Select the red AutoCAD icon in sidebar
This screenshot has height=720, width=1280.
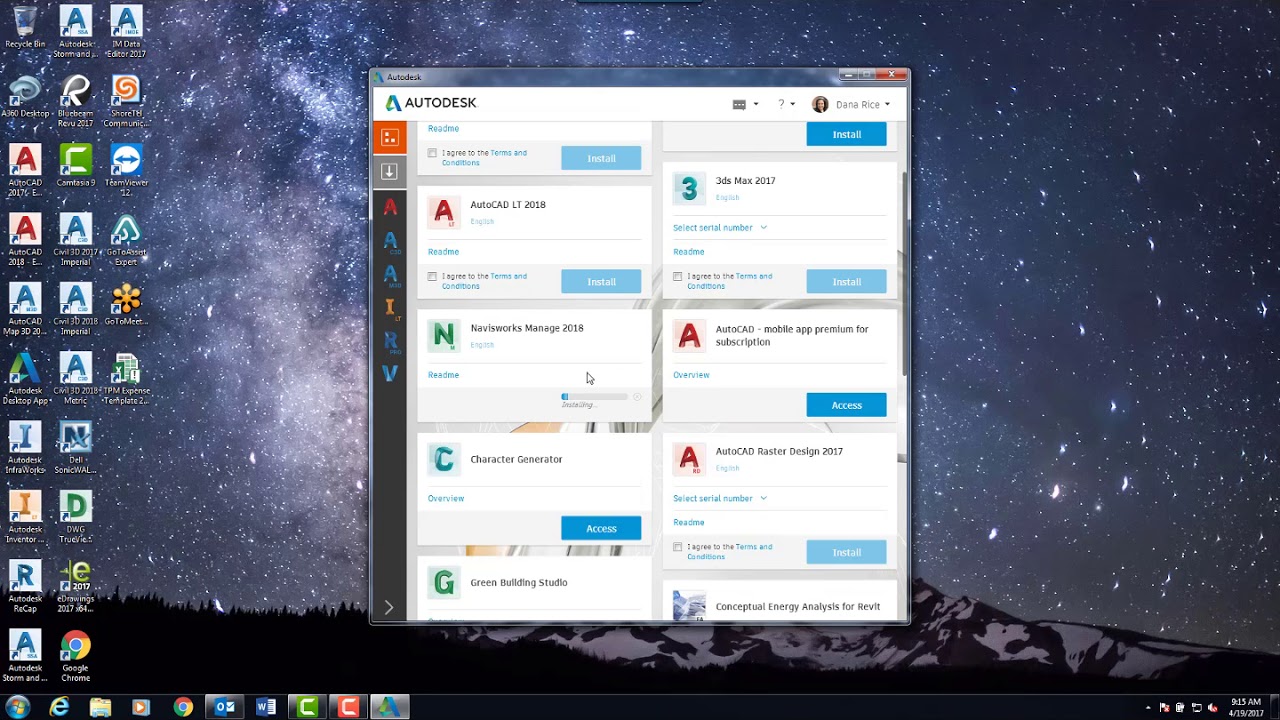tap(390, 207)
